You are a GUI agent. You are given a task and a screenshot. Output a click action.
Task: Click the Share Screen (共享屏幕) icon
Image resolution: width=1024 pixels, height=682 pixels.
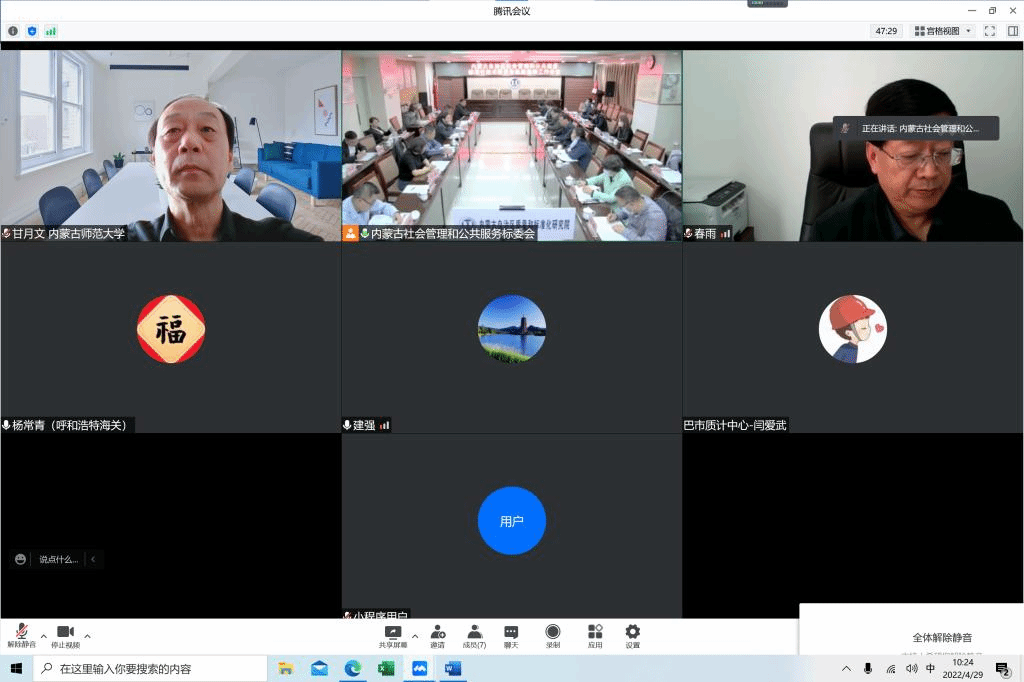click(x=393, y=634)
